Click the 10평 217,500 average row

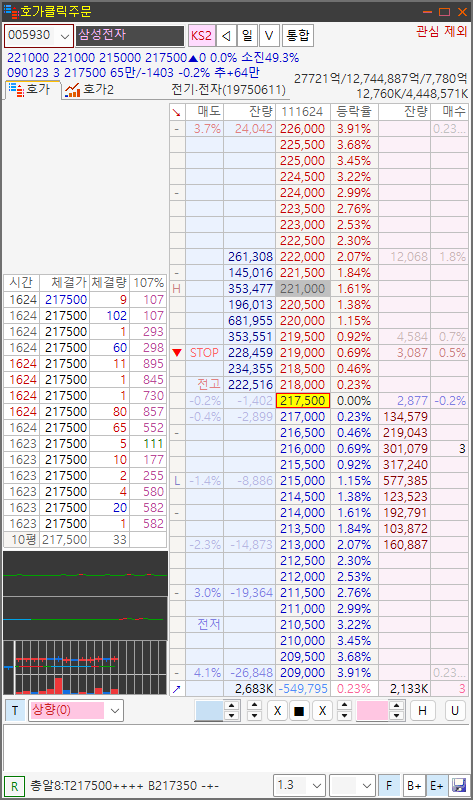click(85, 540)
